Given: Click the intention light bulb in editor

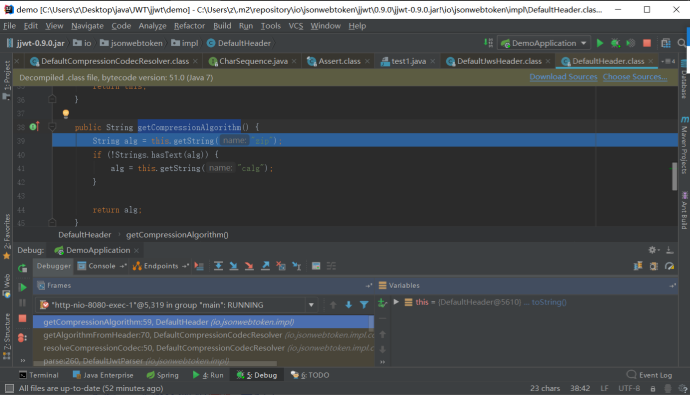Looking at the screenshot, I should click(x=66, y=114).
